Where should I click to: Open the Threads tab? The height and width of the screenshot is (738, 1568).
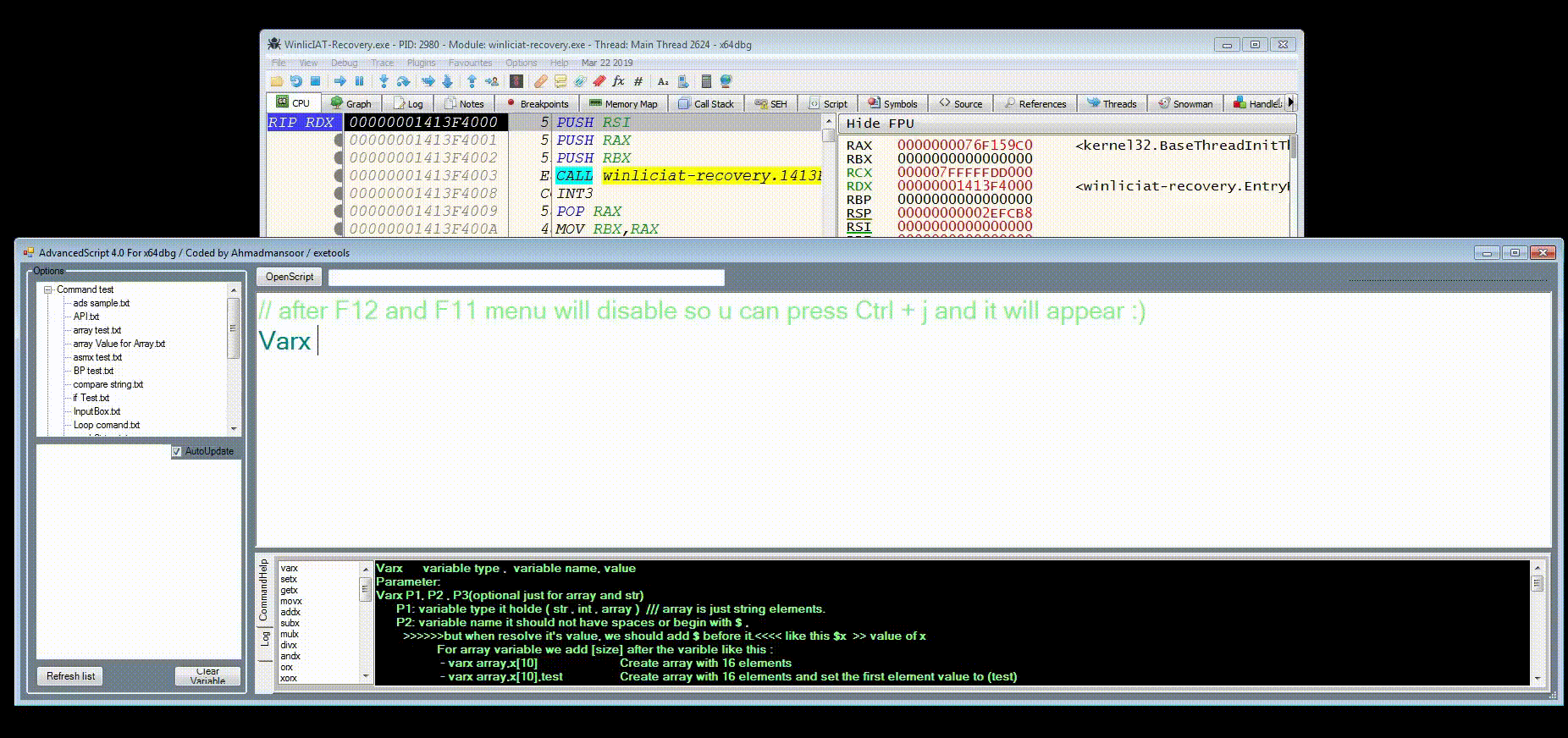click(x=1113, y=103)
